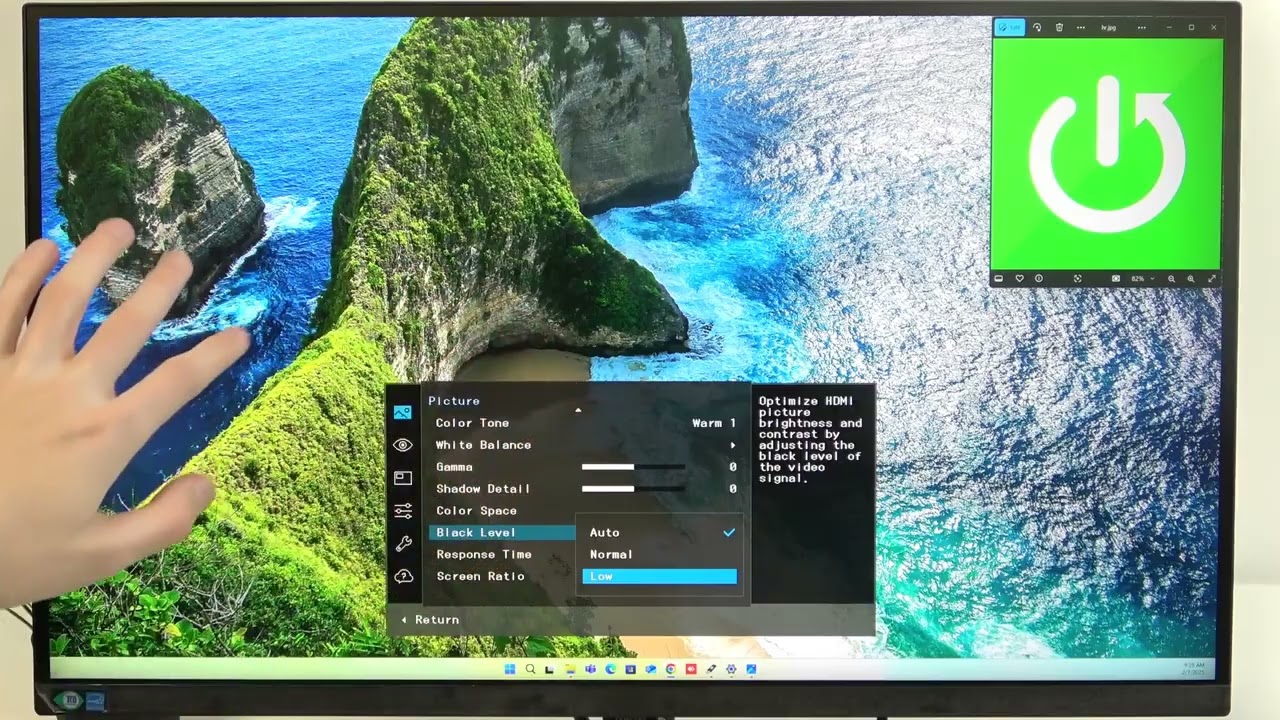Adjust the Gamma slider bar
The image size is (1280, 720).
[633, 467]
